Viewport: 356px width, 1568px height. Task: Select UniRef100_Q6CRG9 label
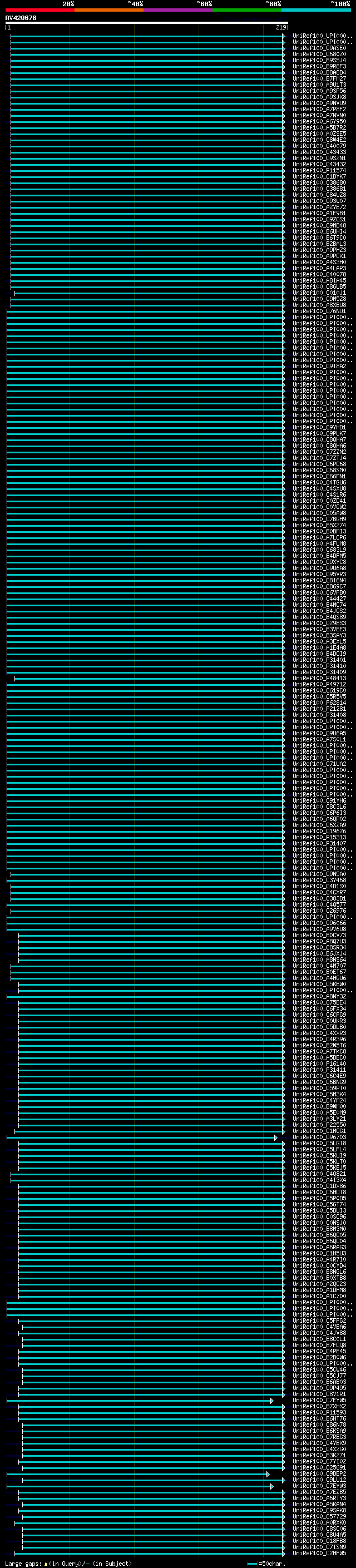click(319, 1015)
